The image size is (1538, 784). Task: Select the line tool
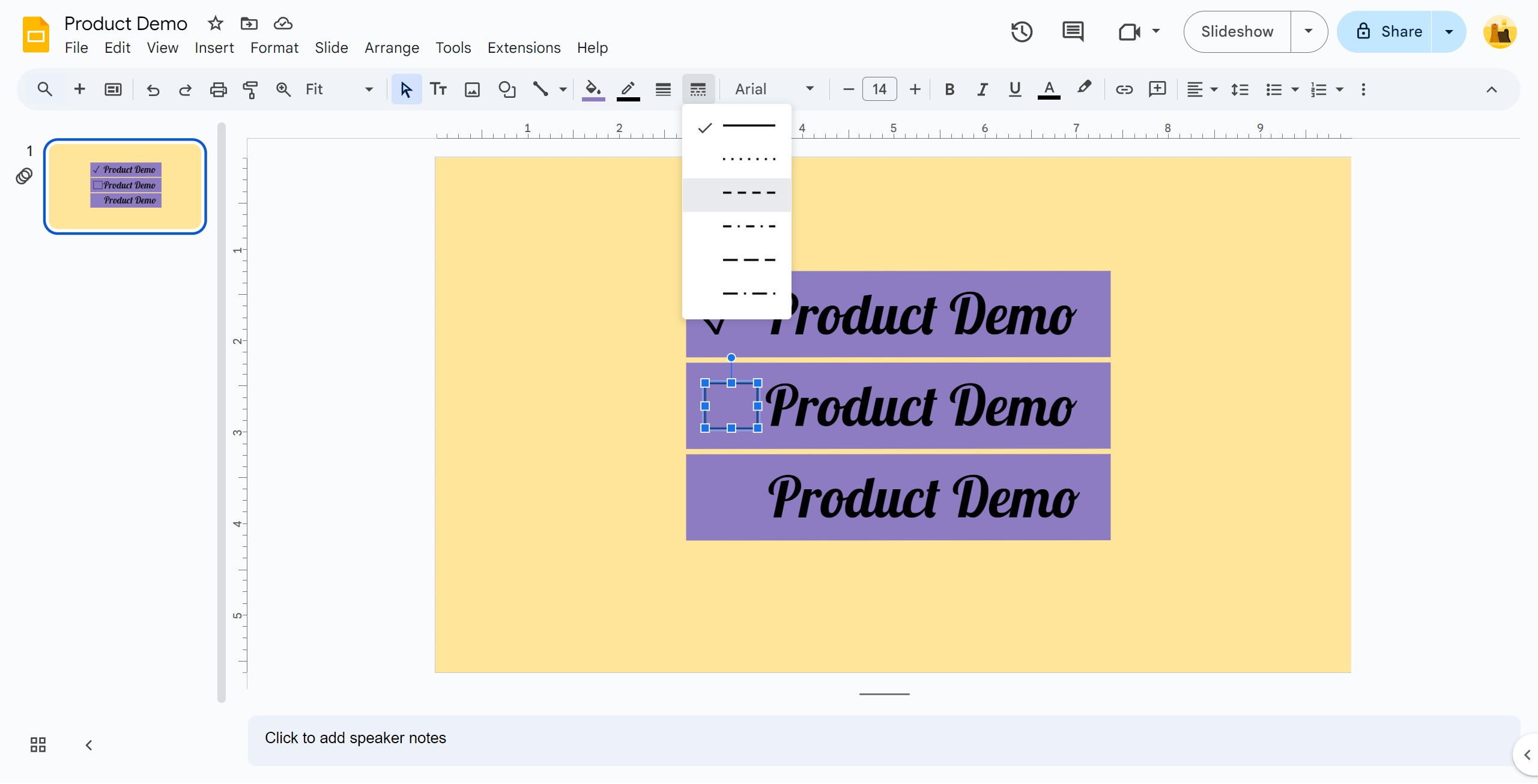pyautogui.click(x=540, y=89)
